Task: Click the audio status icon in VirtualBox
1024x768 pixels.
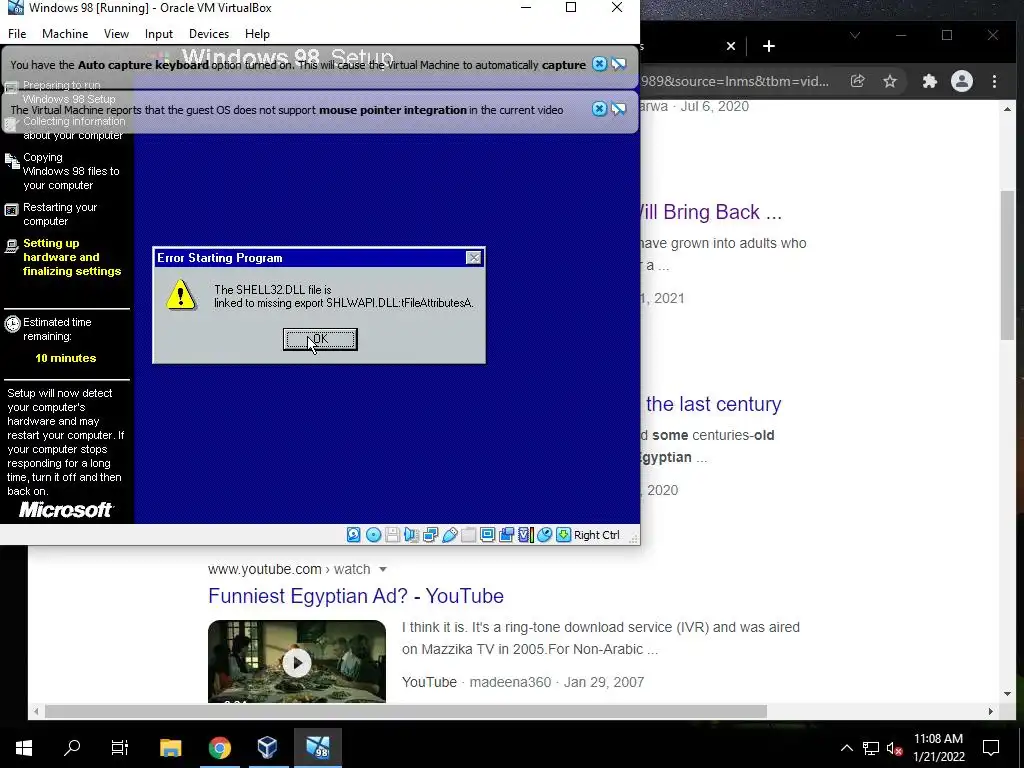Action: pyautogui.click(x=411, y=535)
